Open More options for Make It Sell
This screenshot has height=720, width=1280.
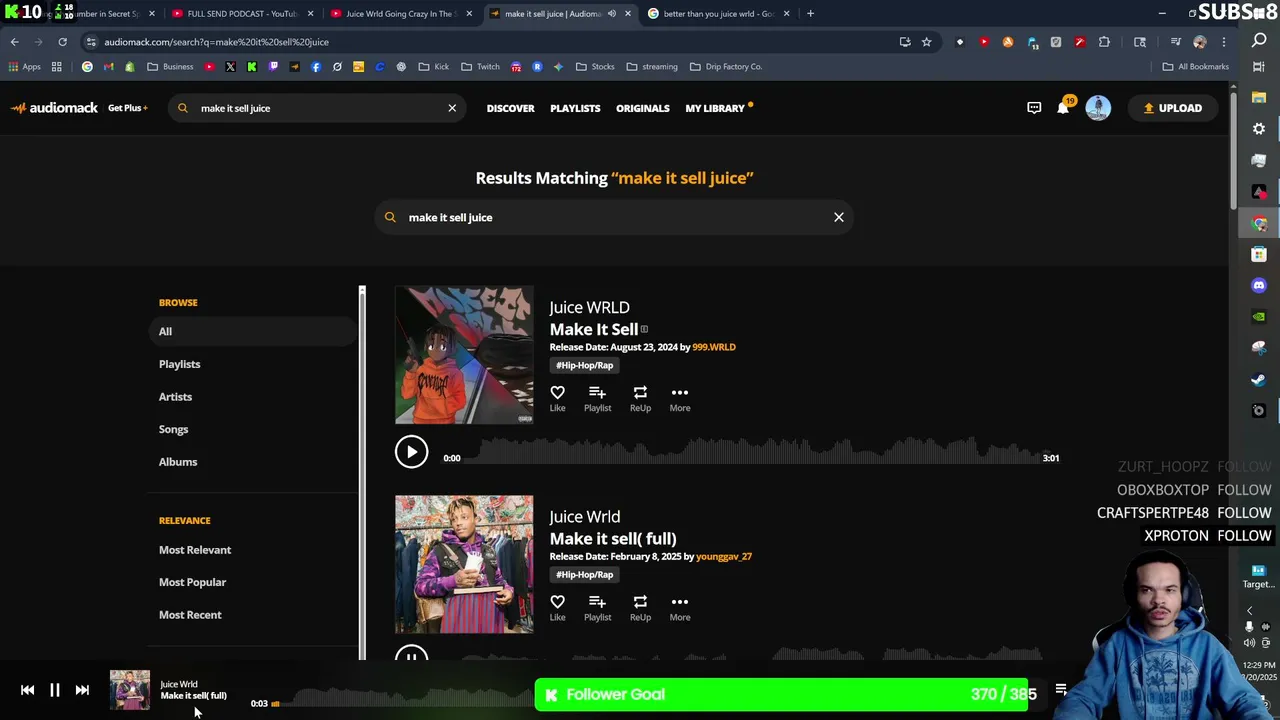point(680,398)
